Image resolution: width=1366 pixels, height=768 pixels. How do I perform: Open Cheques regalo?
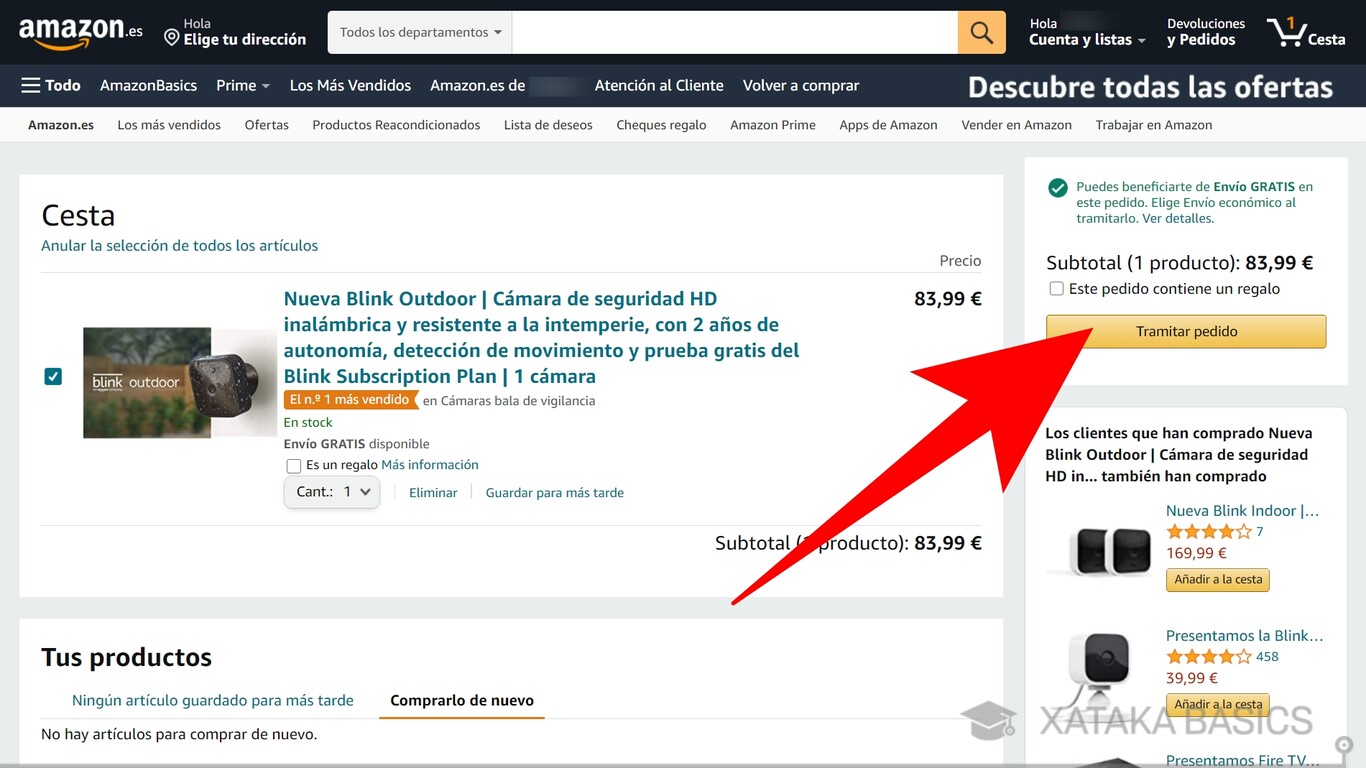(661, 125)
